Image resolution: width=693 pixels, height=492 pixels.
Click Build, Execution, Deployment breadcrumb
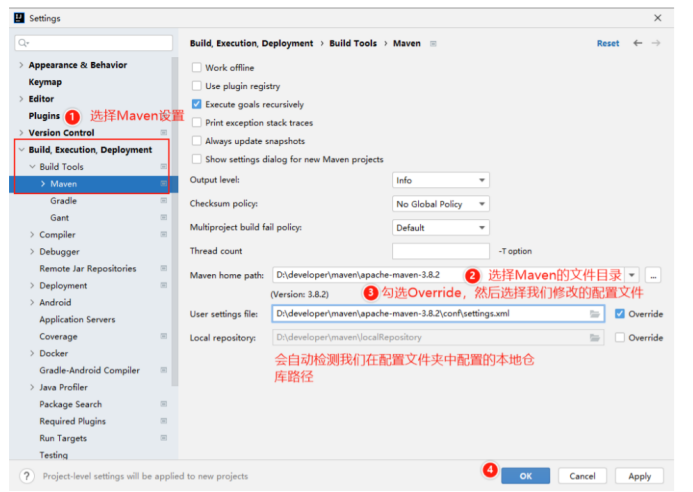[x=251, y=43]
